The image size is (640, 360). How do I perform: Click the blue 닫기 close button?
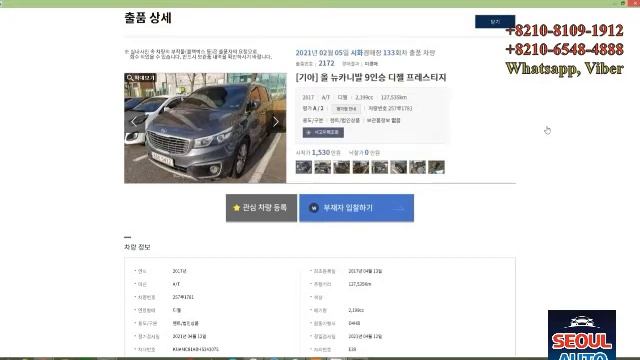pos(495,22)
